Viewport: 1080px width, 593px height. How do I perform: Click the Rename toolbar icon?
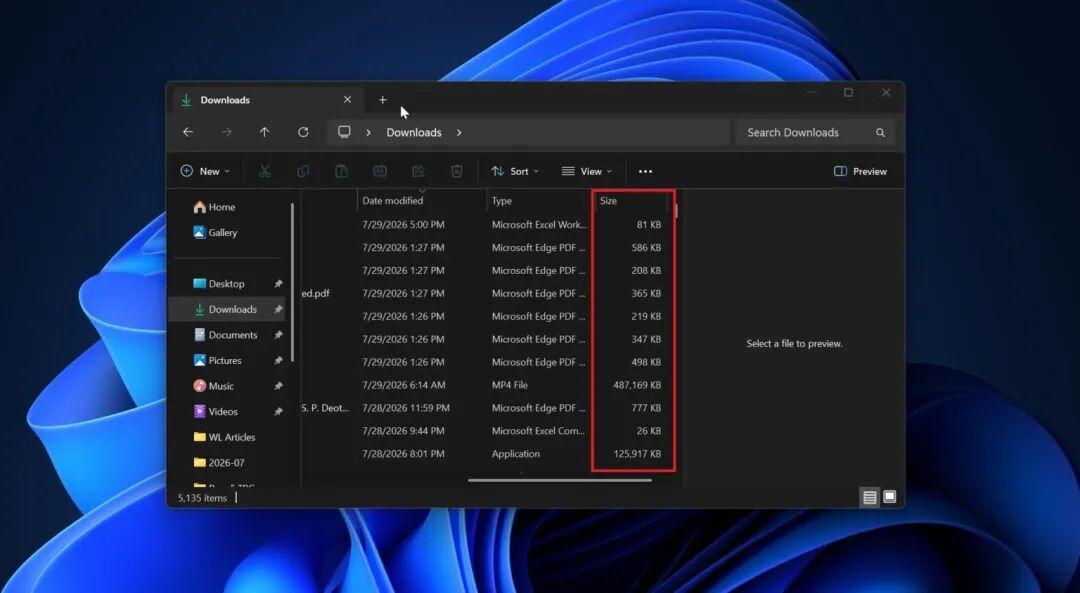coord(380,171)
